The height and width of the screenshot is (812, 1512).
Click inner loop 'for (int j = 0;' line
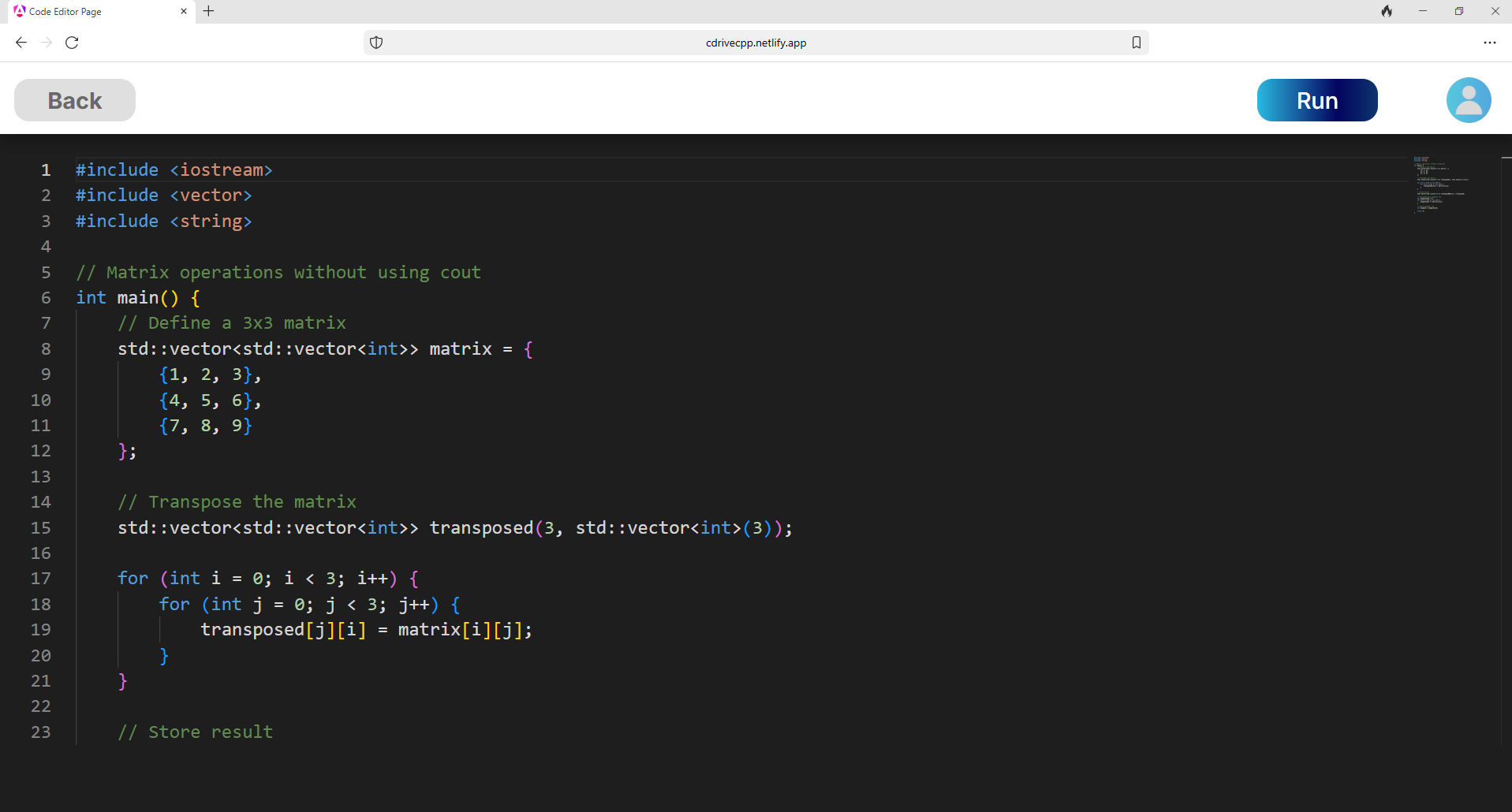310,604
